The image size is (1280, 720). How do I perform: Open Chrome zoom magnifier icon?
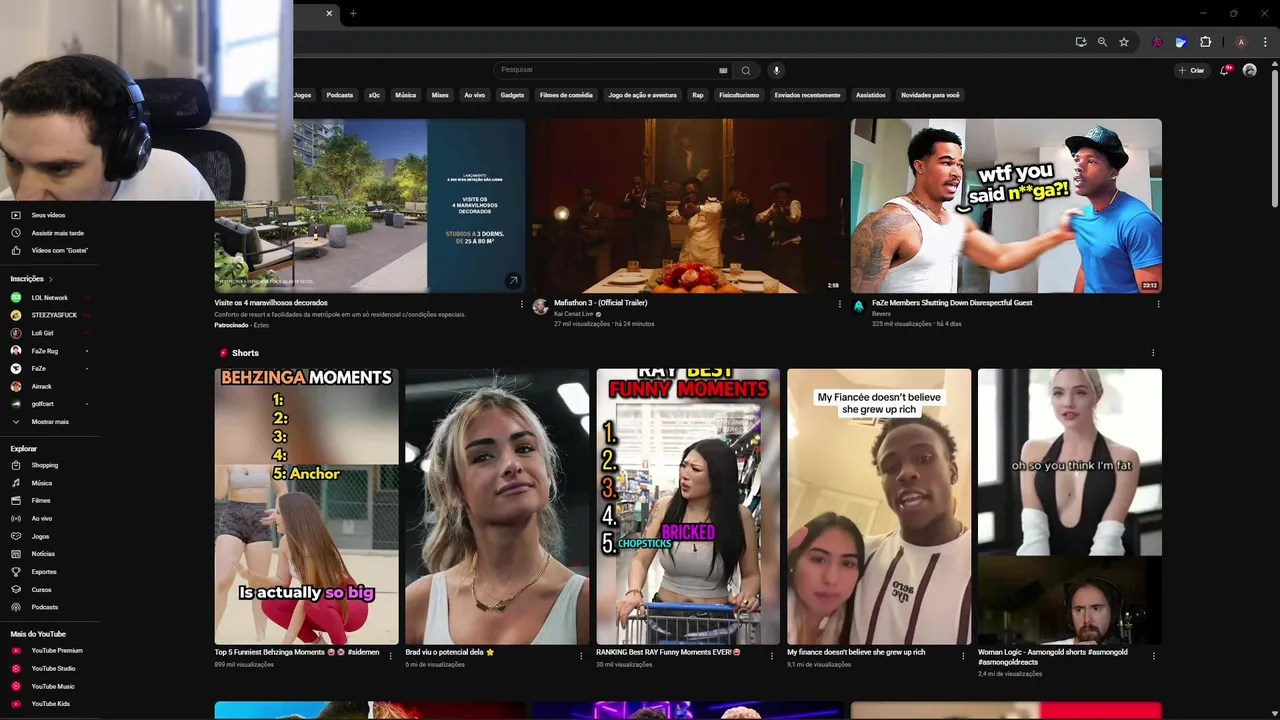[x=1102, y=42]
